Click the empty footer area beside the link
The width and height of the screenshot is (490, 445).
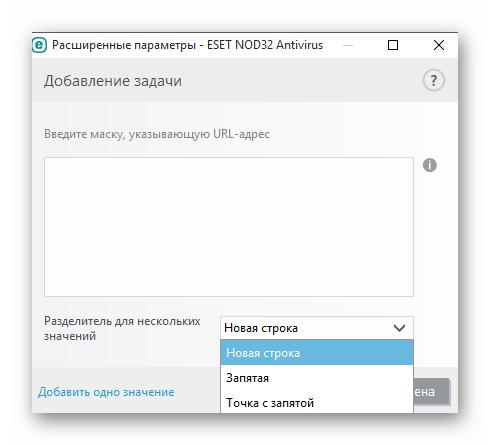coord(197,392)
